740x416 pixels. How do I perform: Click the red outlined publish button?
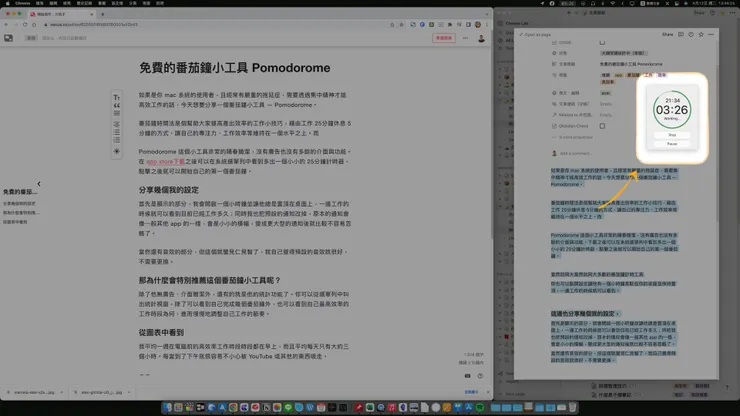tap(444, 38)
